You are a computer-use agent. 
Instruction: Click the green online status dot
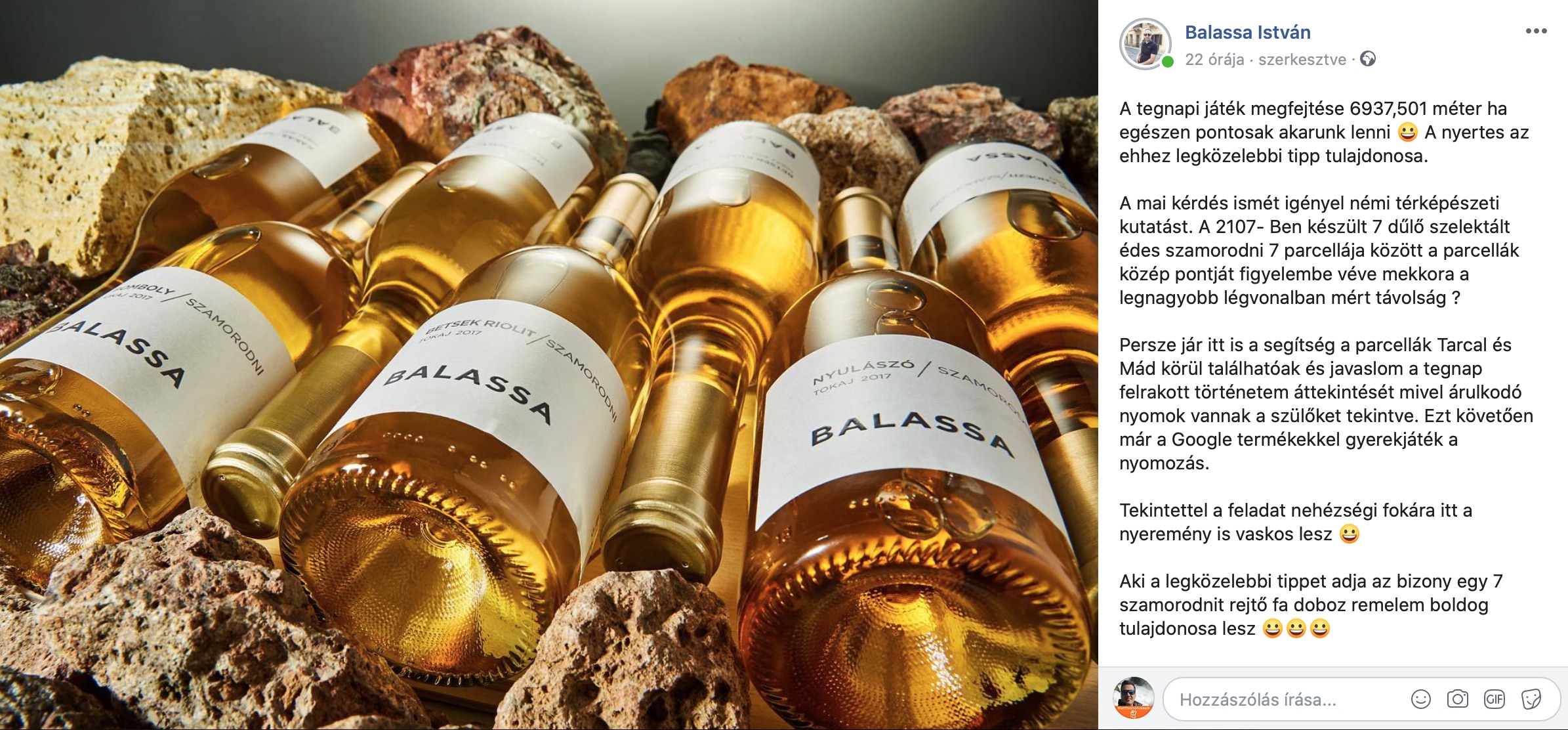point(1167,62)
